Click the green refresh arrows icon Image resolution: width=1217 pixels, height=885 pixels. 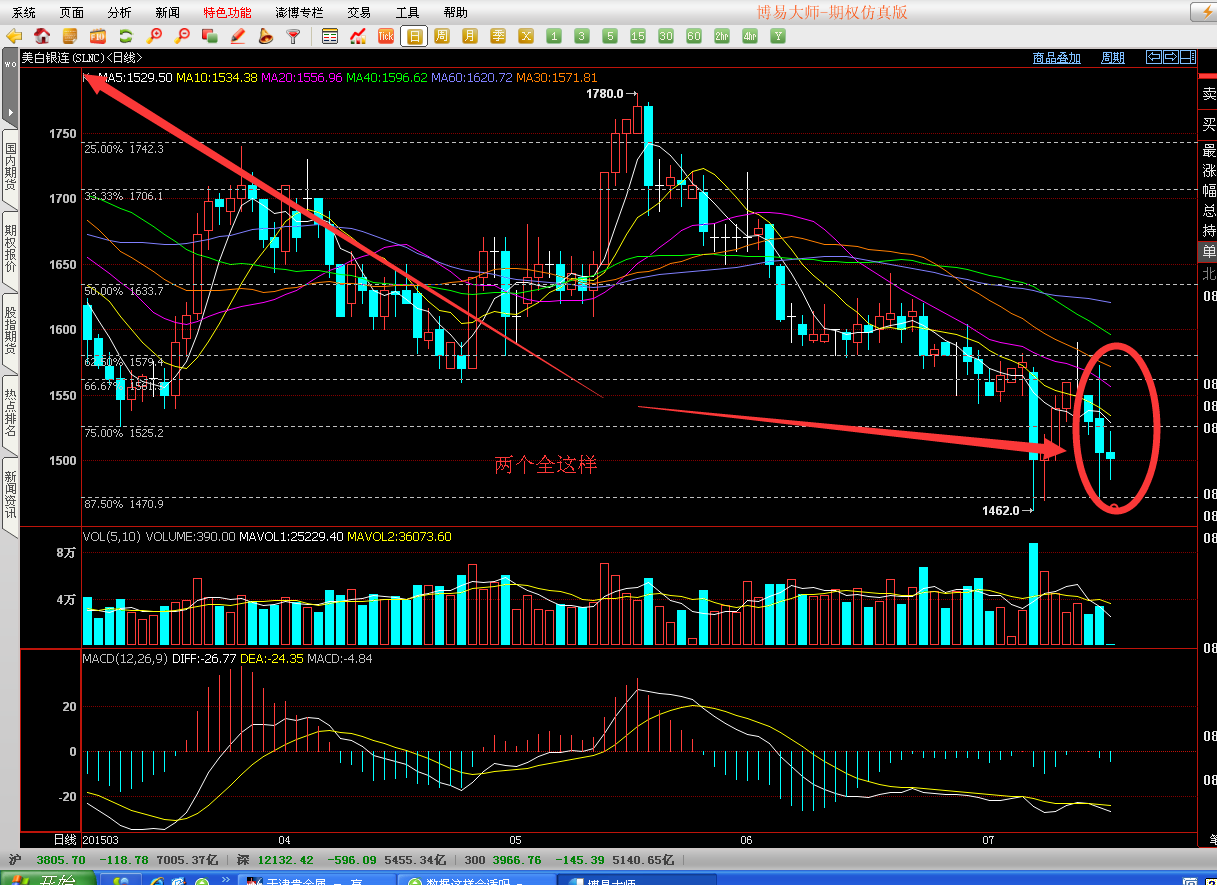coord(126,36)
